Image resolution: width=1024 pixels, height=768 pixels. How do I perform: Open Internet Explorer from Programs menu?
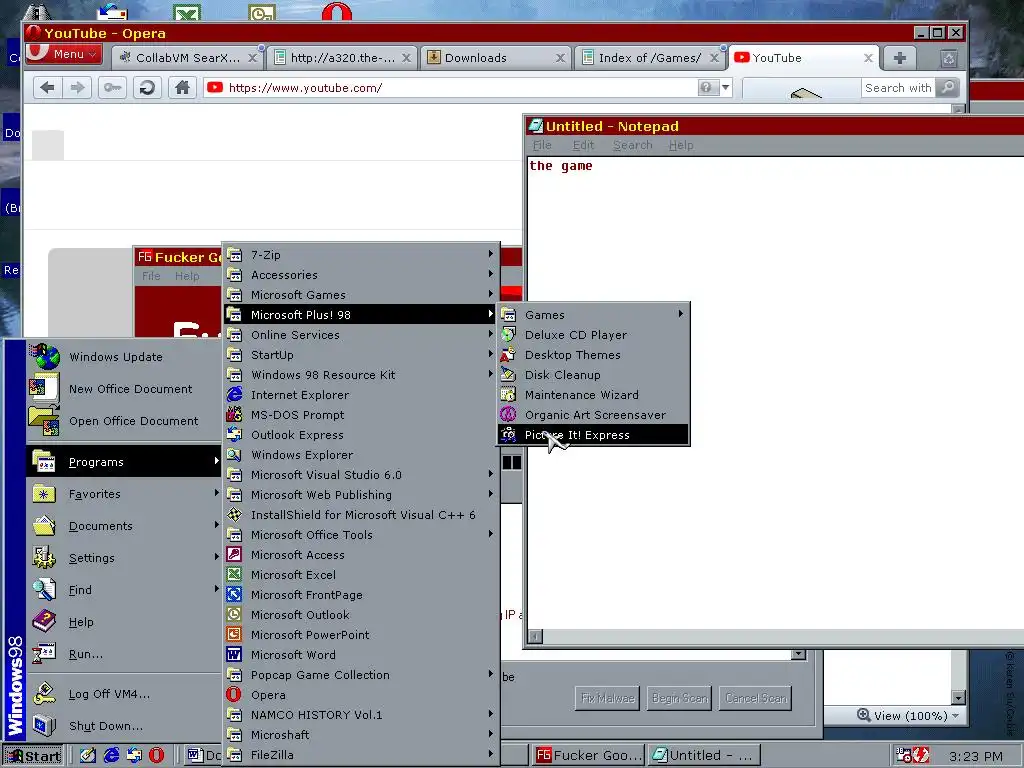tap(361, 395)
